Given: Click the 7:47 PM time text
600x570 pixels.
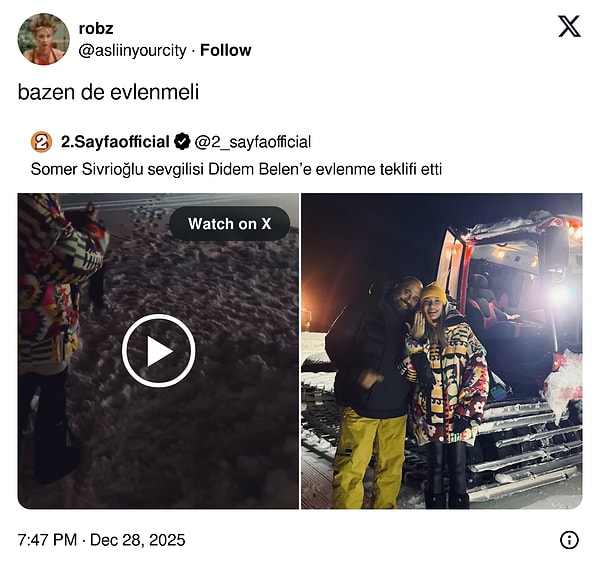Looking at the screenshot, I should click(x=48, y=540).
